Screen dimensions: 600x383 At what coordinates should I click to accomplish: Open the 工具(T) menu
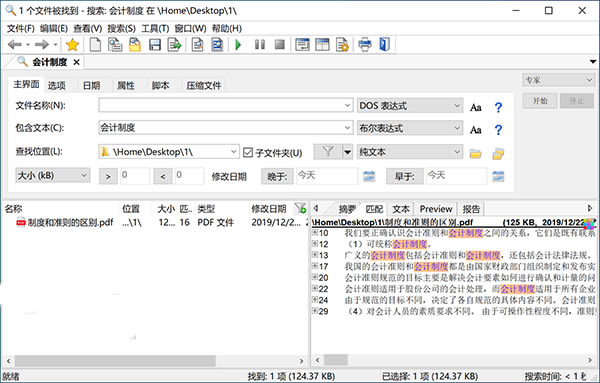click(x=155, y=28)
